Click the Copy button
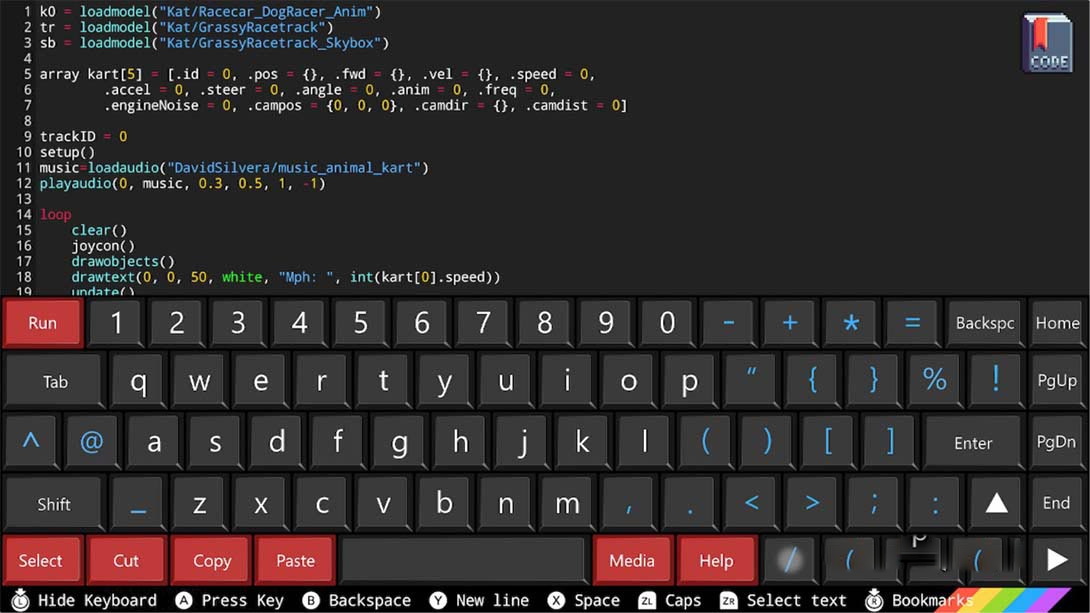1090x613 pixels. (x=212, y=560)
